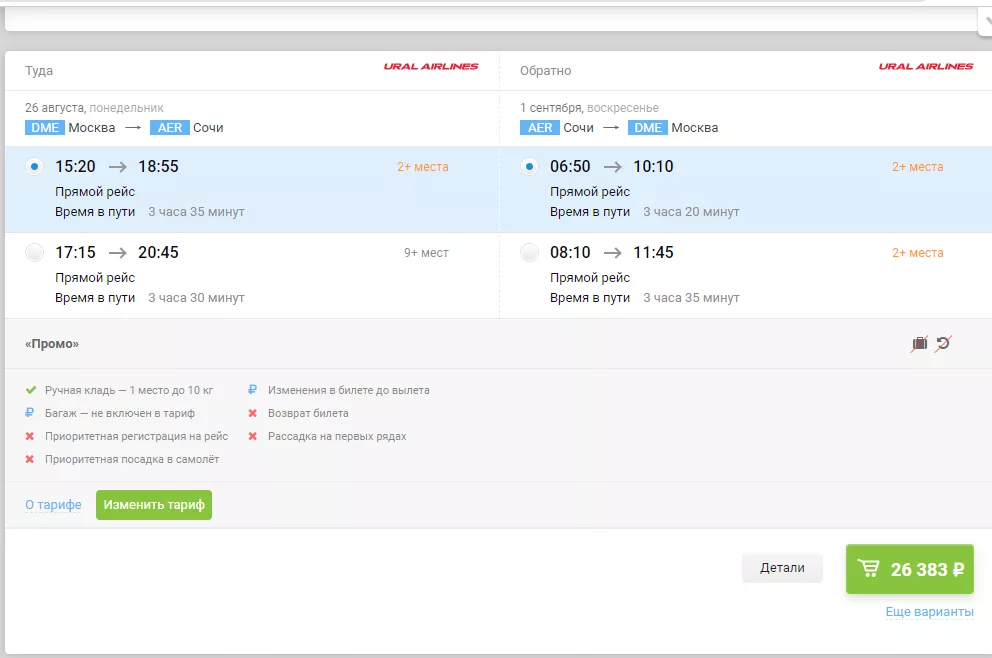This screenshot has height=658, width=992.
Task: Select the 15:20 outbound flight radio button
Action: tap(35, 167)
